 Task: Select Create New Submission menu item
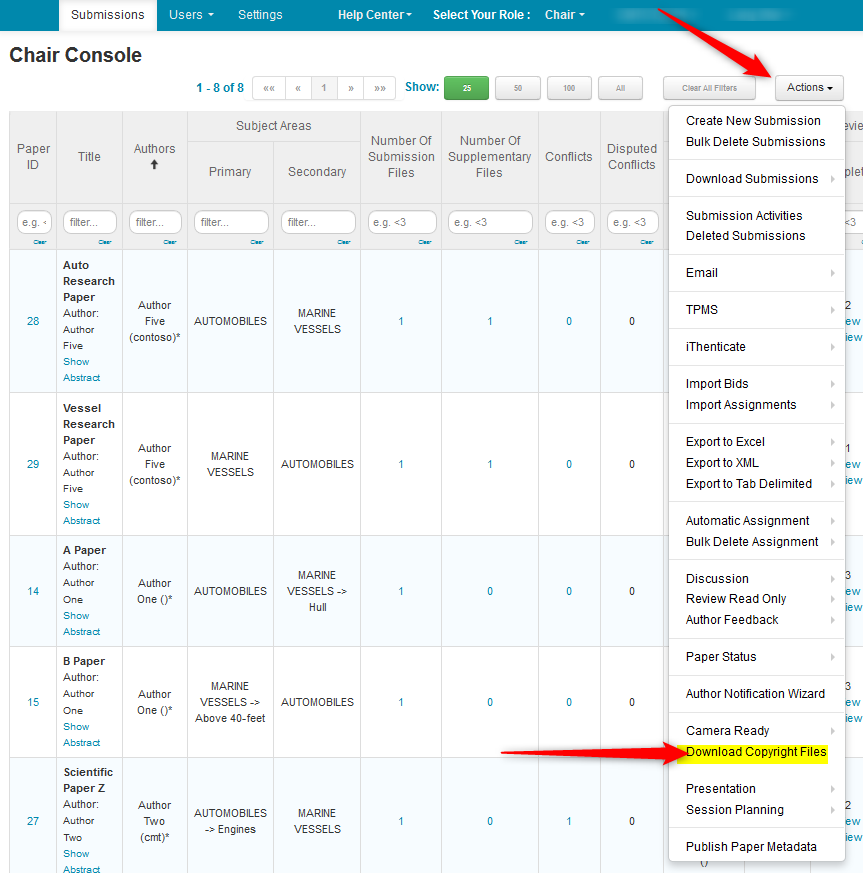[753, 121]
